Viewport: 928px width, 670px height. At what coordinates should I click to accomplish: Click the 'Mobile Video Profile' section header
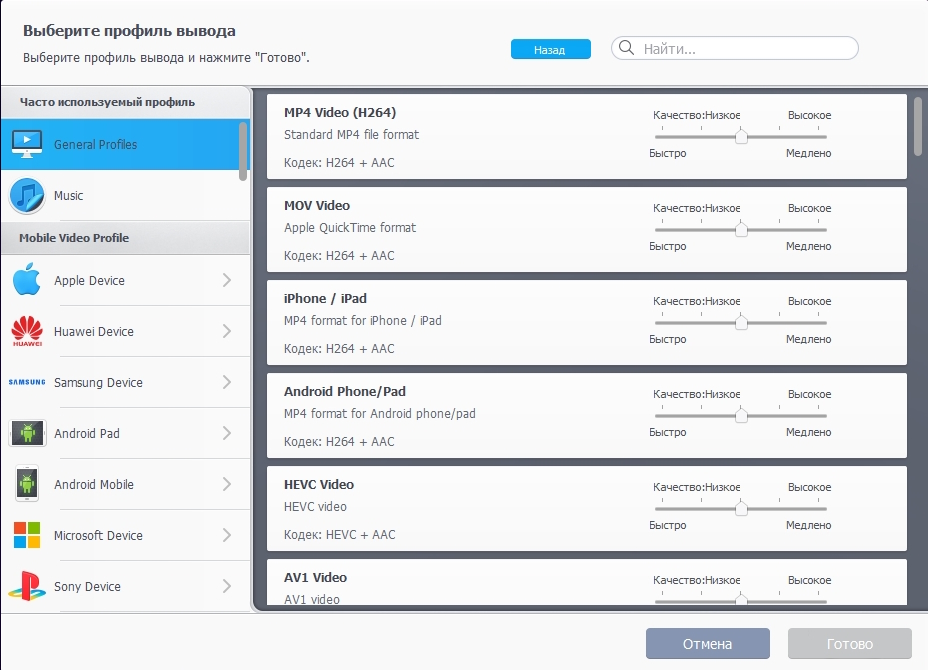pyautogui.click(x=125, y=238)
